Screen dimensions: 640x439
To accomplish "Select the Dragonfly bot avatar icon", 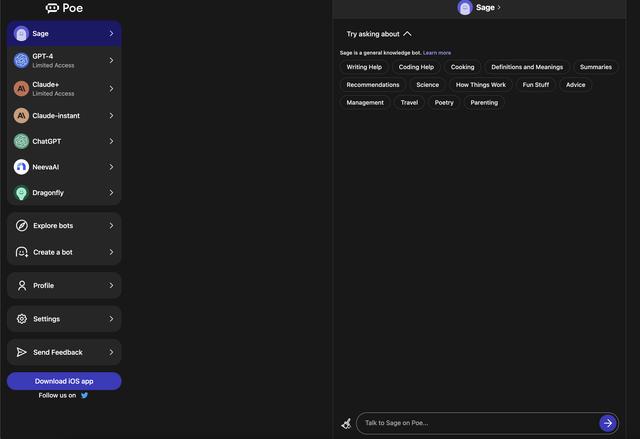I will 21,193.
